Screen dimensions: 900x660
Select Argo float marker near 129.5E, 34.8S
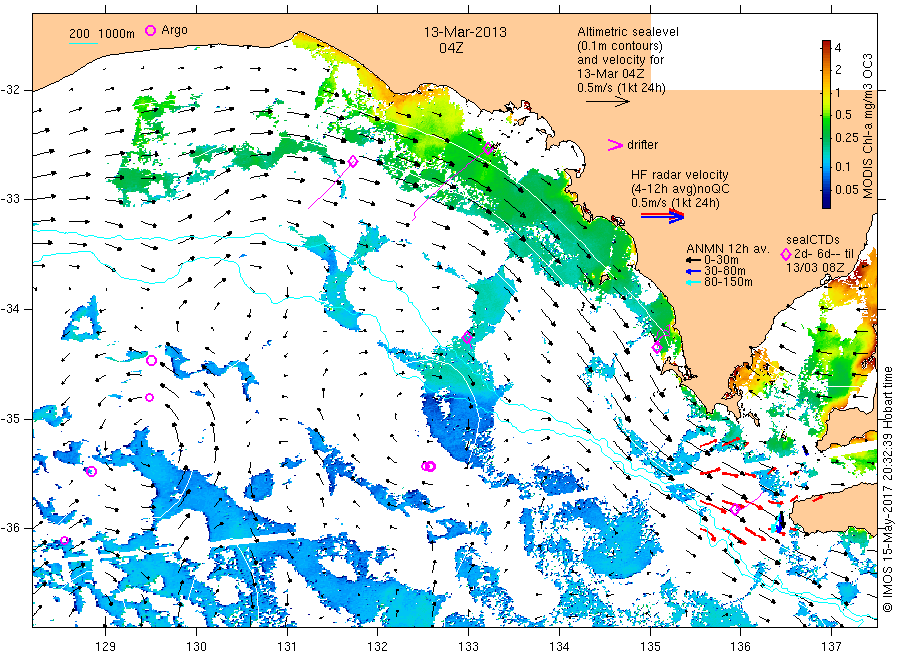149,397
